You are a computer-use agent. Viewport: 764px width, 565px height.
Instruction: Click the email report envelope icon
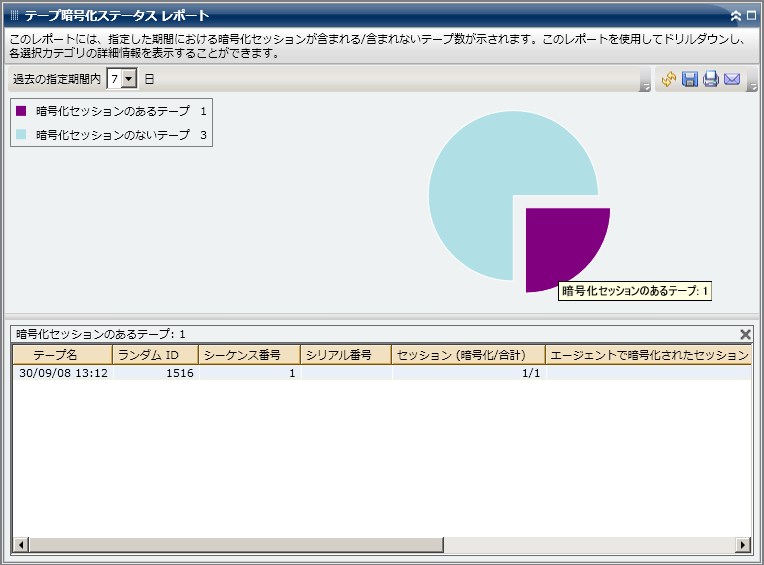[732, 79]
